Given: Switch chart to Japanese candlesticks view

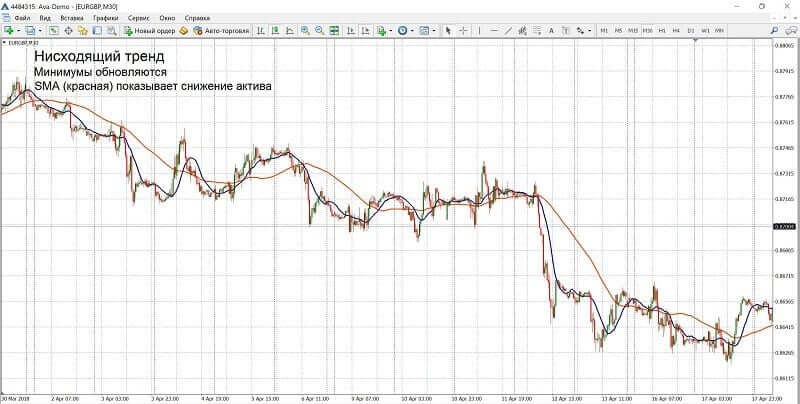Looking at the screenshot, I should 275,31.
